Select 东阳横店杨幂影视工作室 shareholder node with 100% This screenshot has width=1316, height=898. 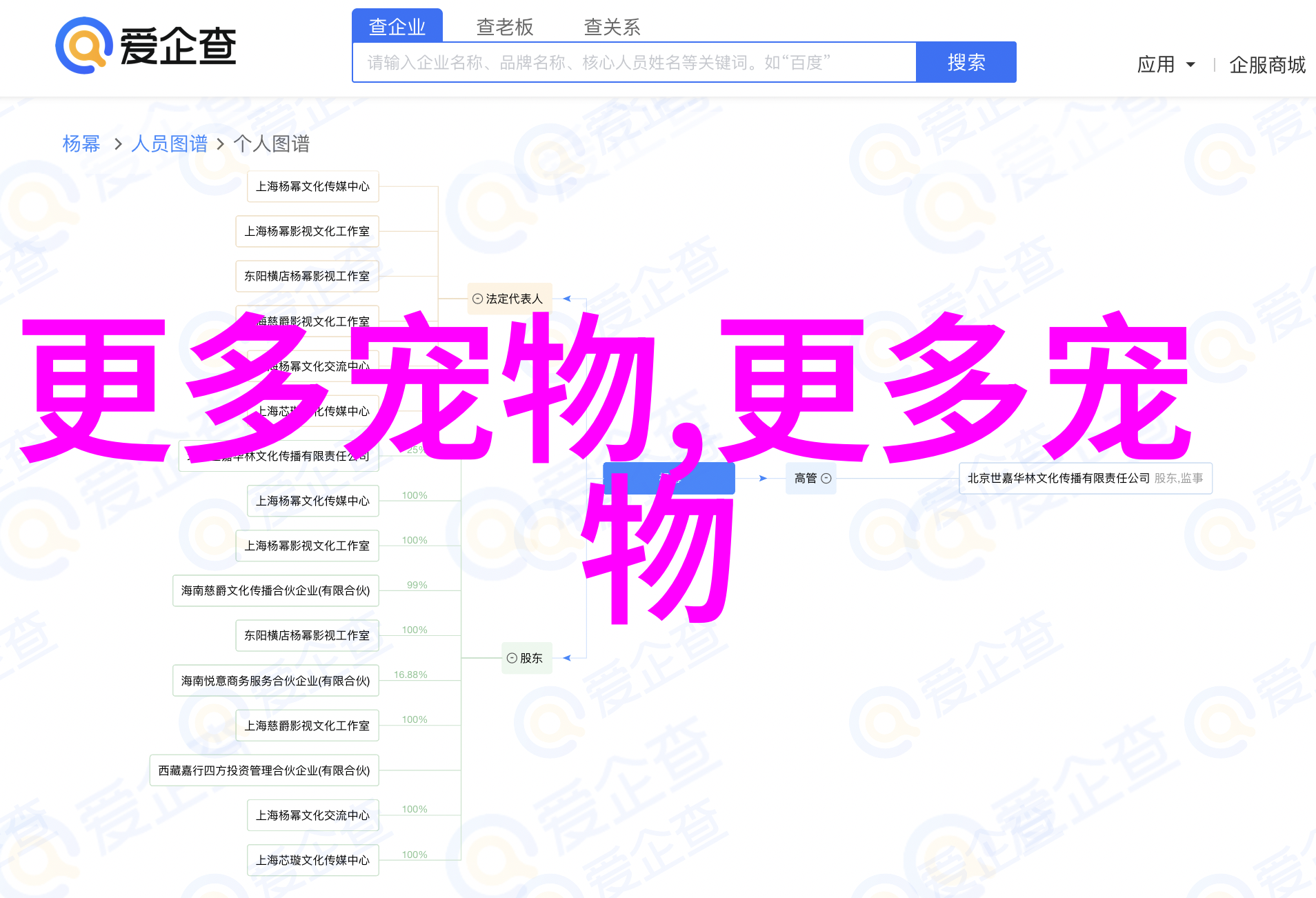point(307,635)
